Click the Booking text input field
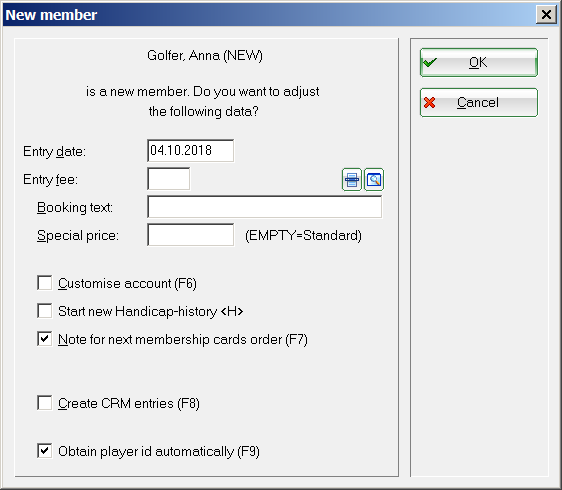 (265, 207)
